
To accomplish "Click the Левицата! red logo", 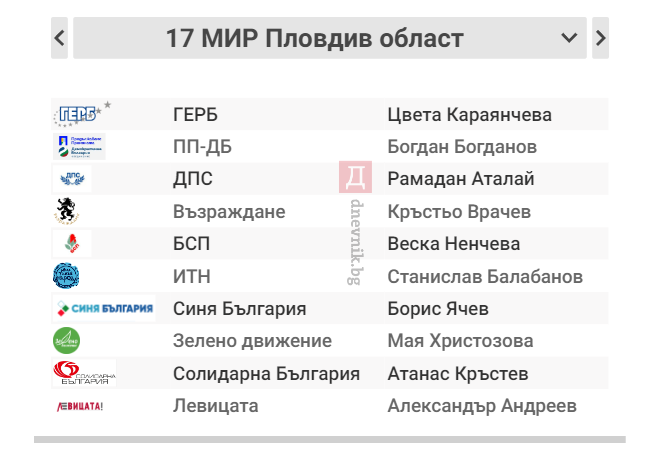I will 80,406.
